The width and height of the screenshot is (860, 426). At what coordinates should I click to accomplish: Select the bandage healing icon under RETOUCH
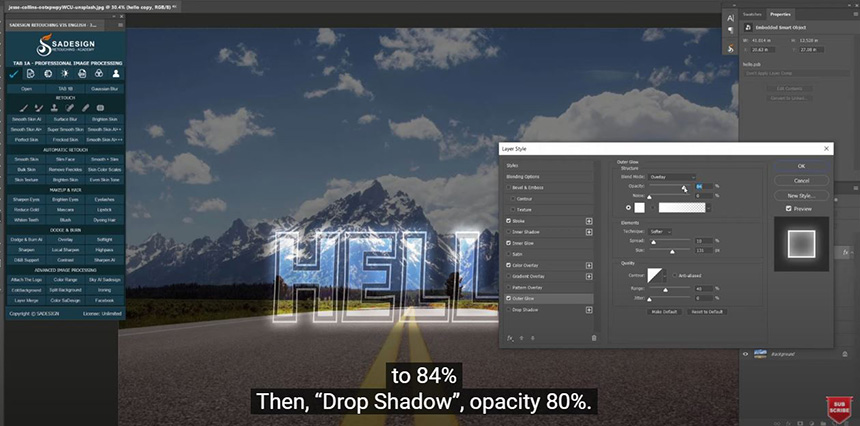(70, 108)
